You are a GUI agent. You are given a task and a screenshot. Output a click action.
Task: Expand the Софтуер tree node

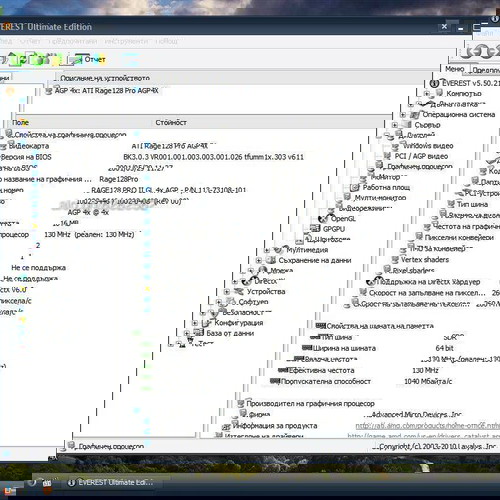coord(219,302)
